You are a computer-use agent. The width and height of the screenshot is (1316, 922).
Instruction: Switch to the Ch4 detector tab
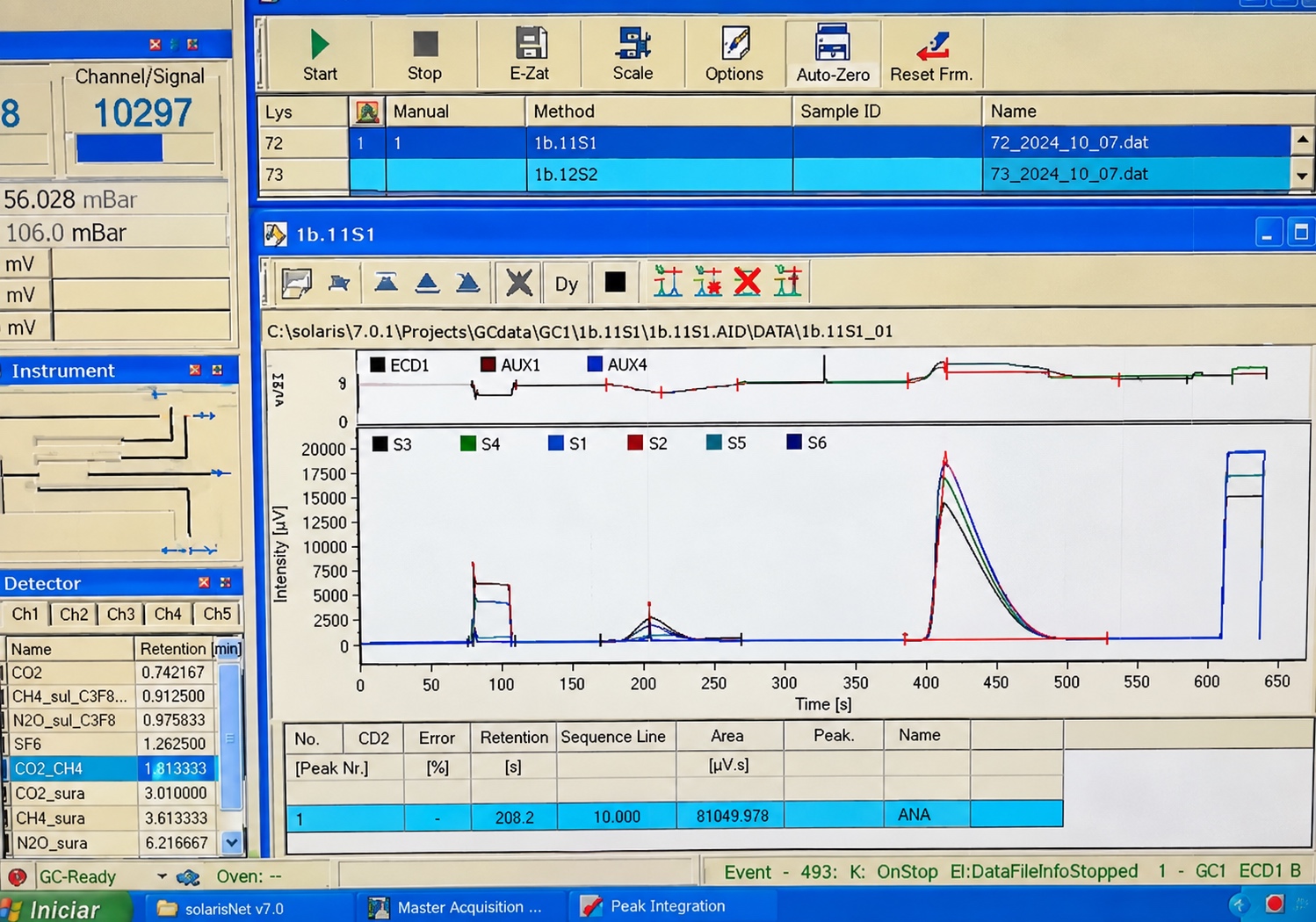[x=168, y=614]
